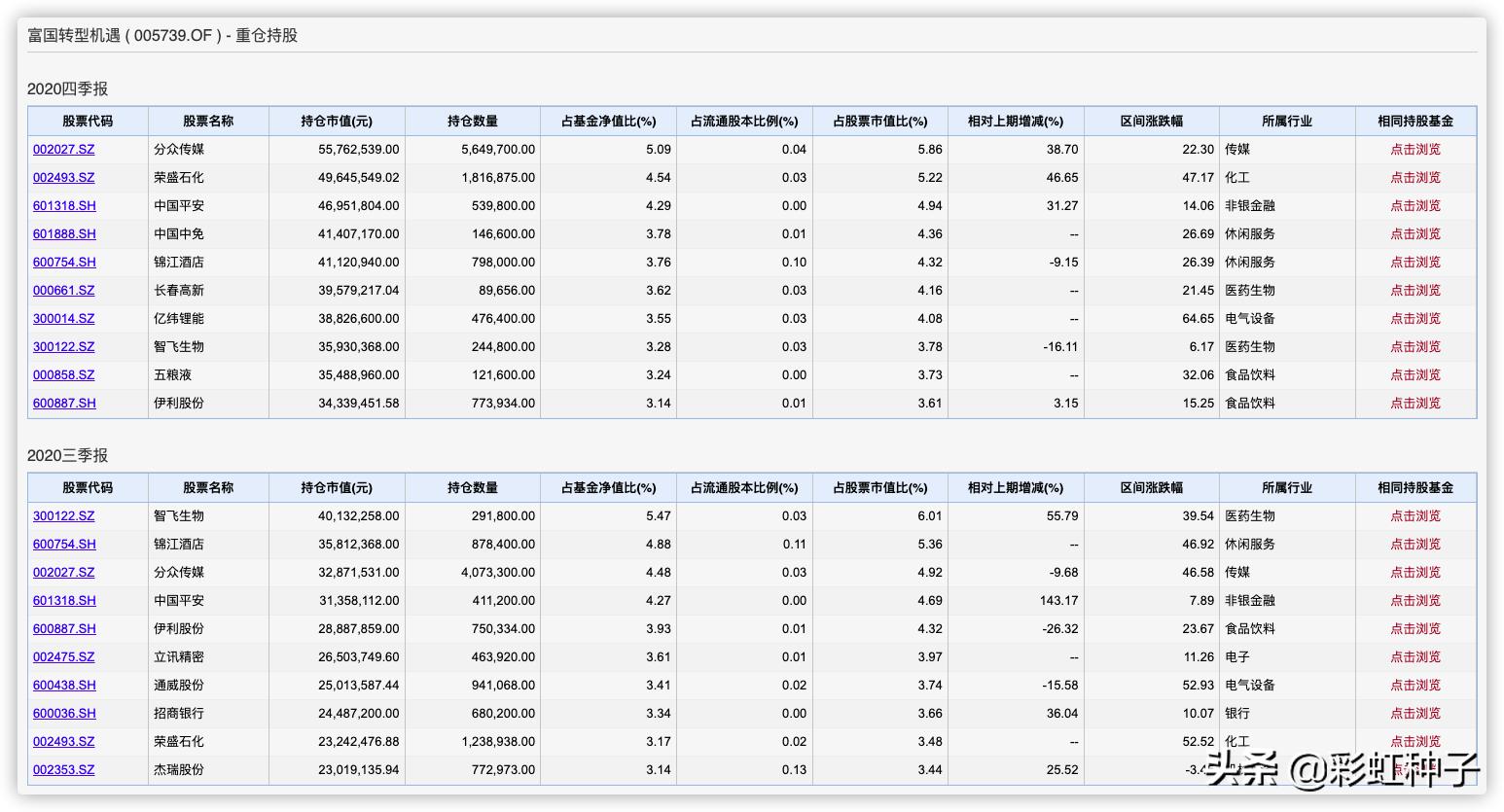1504x812 pixels.
Task: Open the 000858.SZ stock code link
Action: (x=64, y=375)
